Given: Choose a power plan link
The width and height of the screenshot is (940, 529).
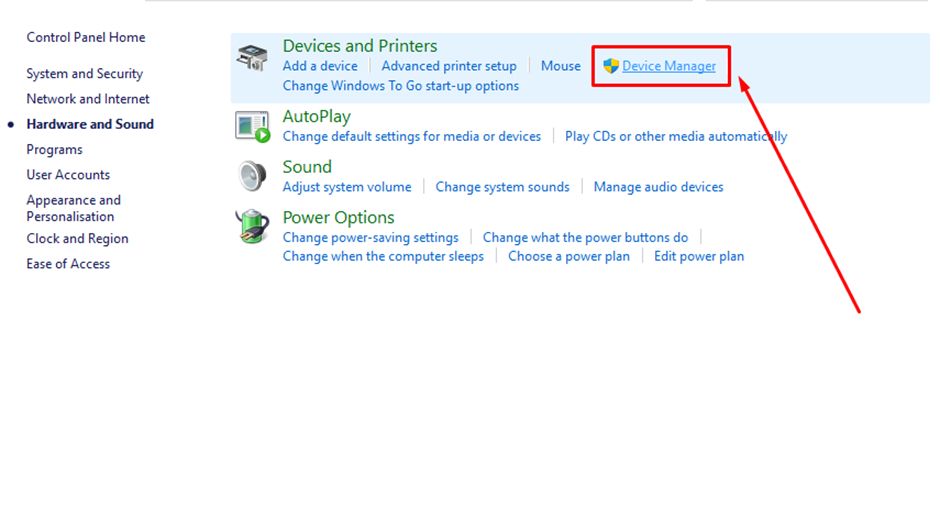Looking at the screenshot, I should [569, 256].
